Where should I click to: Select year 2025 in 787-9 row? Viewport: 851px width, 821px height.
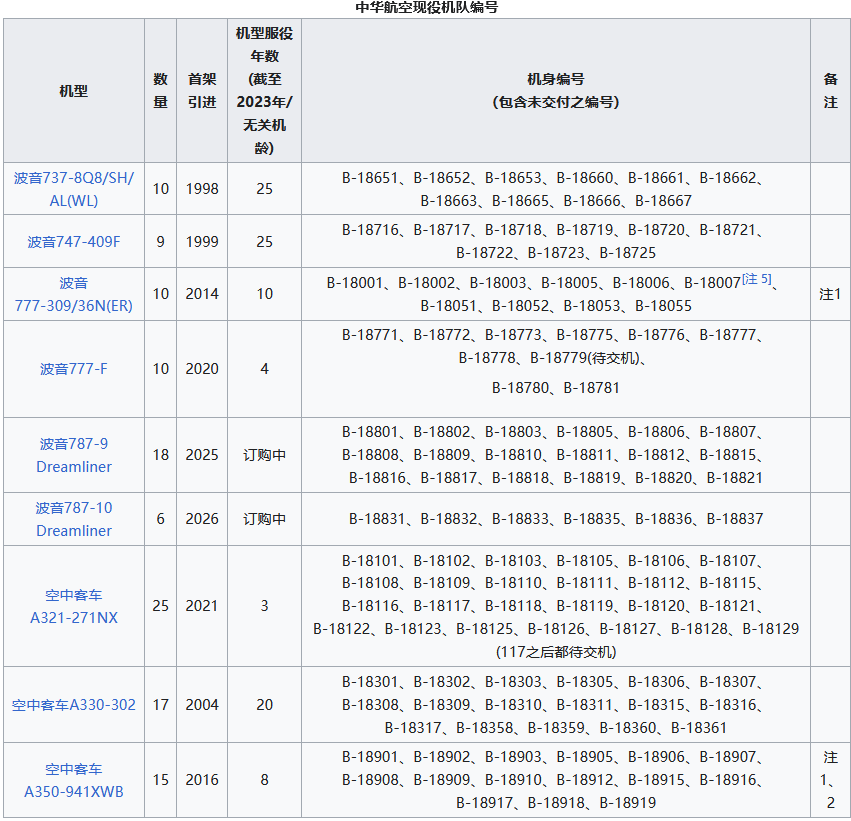[202, 455]
